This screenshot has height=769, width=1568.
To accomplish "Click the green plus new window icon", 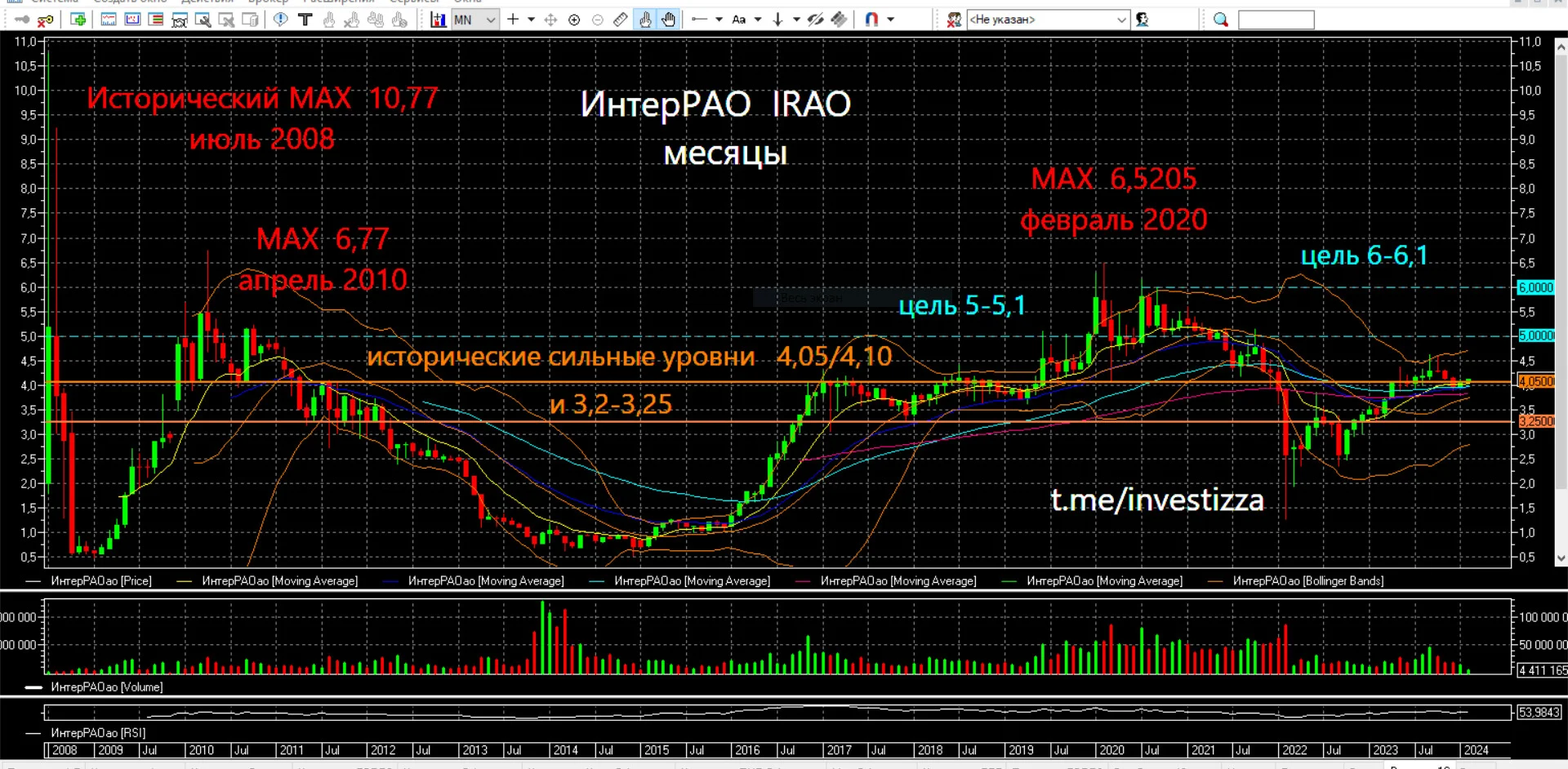I will pos(78,20).
